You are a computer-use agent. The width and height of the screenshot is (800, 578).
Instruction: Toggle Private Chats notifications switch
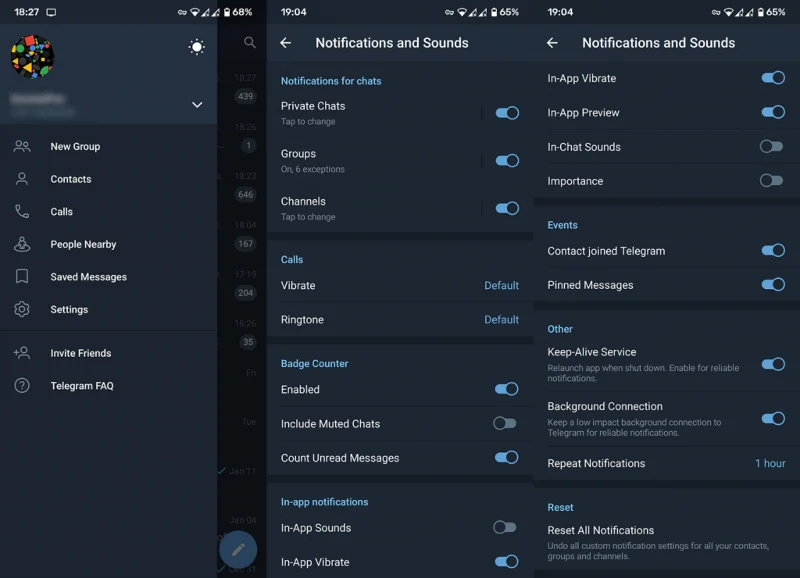click(507, 113)
